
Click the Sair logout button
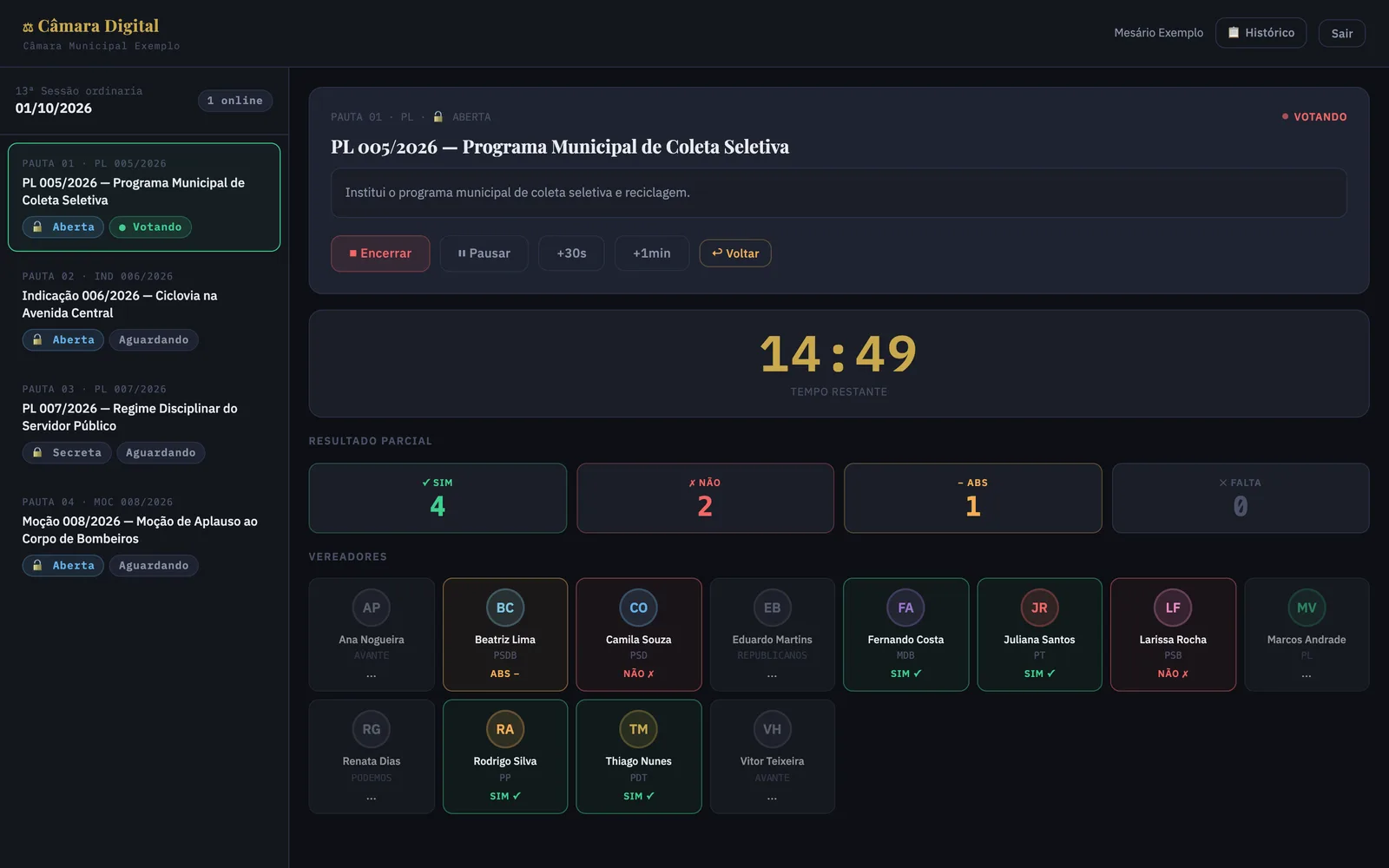pos(1342,33)
